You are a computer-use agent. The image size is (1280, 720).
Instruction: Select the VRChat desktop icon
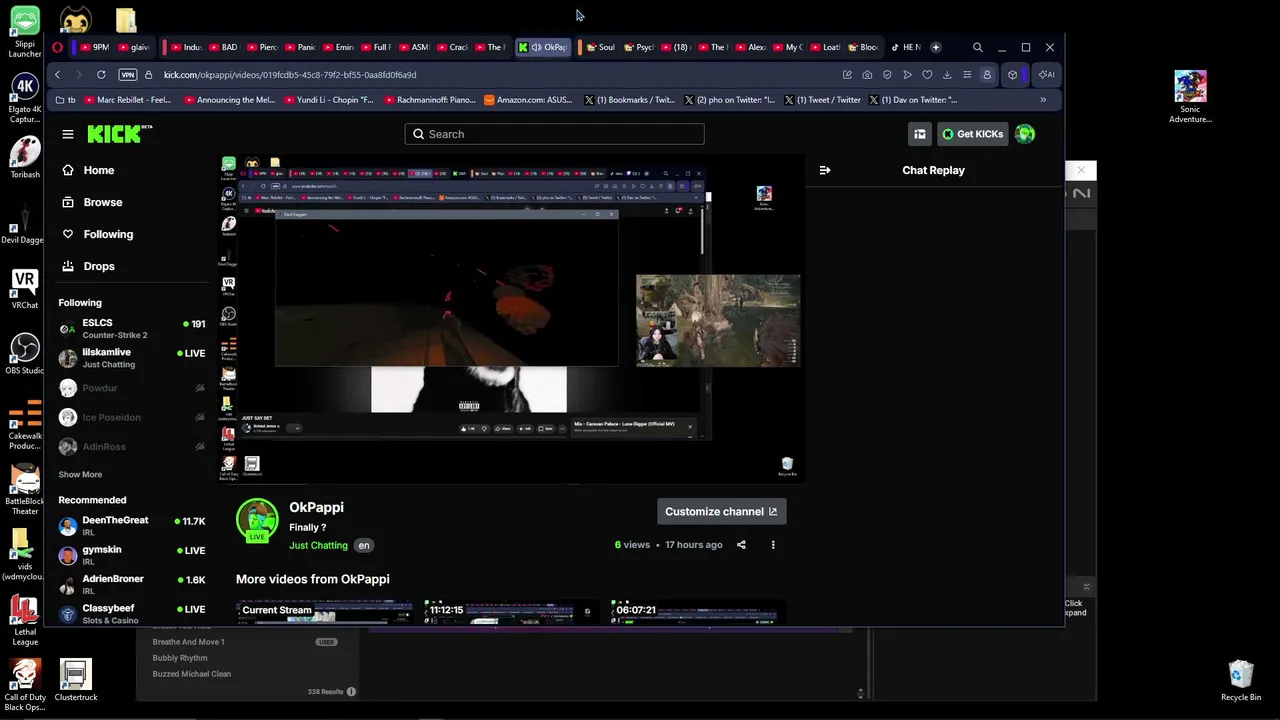click(x=25, y=289)
